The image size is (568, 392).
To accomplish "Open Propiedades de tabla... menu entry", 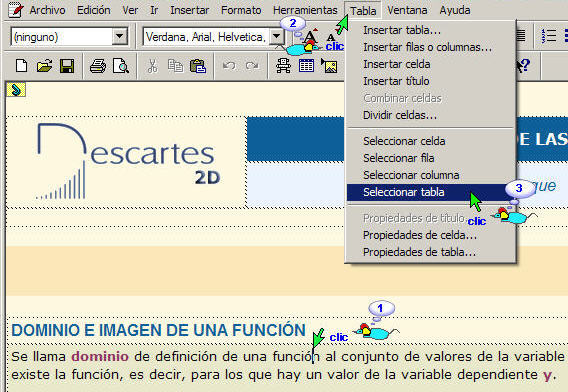I will point(419,252).
